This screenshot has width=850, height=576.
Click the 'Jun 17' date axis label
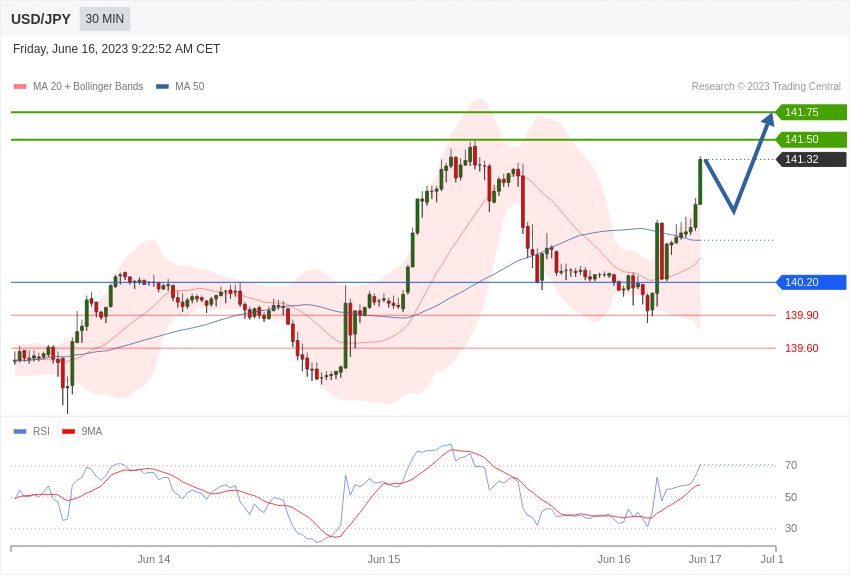(705, 559)
